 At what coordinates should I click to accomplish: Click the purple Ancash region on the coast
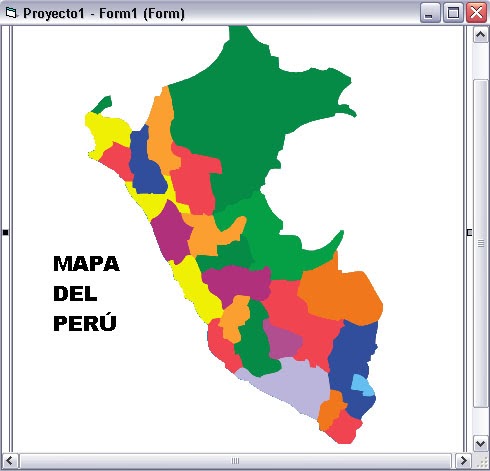point(172,233)
